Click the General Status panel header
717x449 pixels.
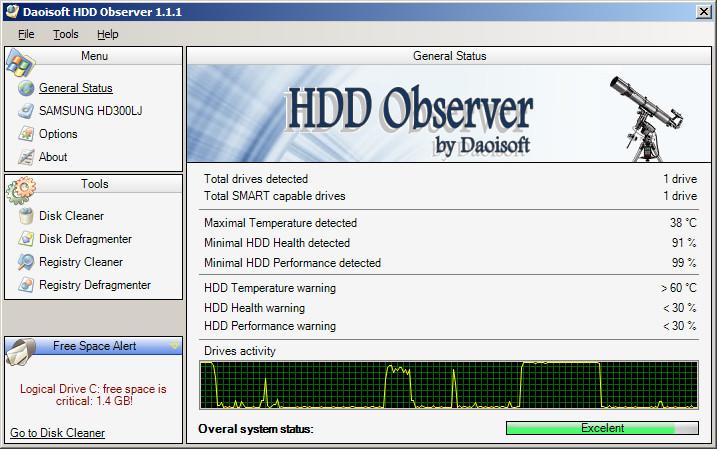coord(449,56)
